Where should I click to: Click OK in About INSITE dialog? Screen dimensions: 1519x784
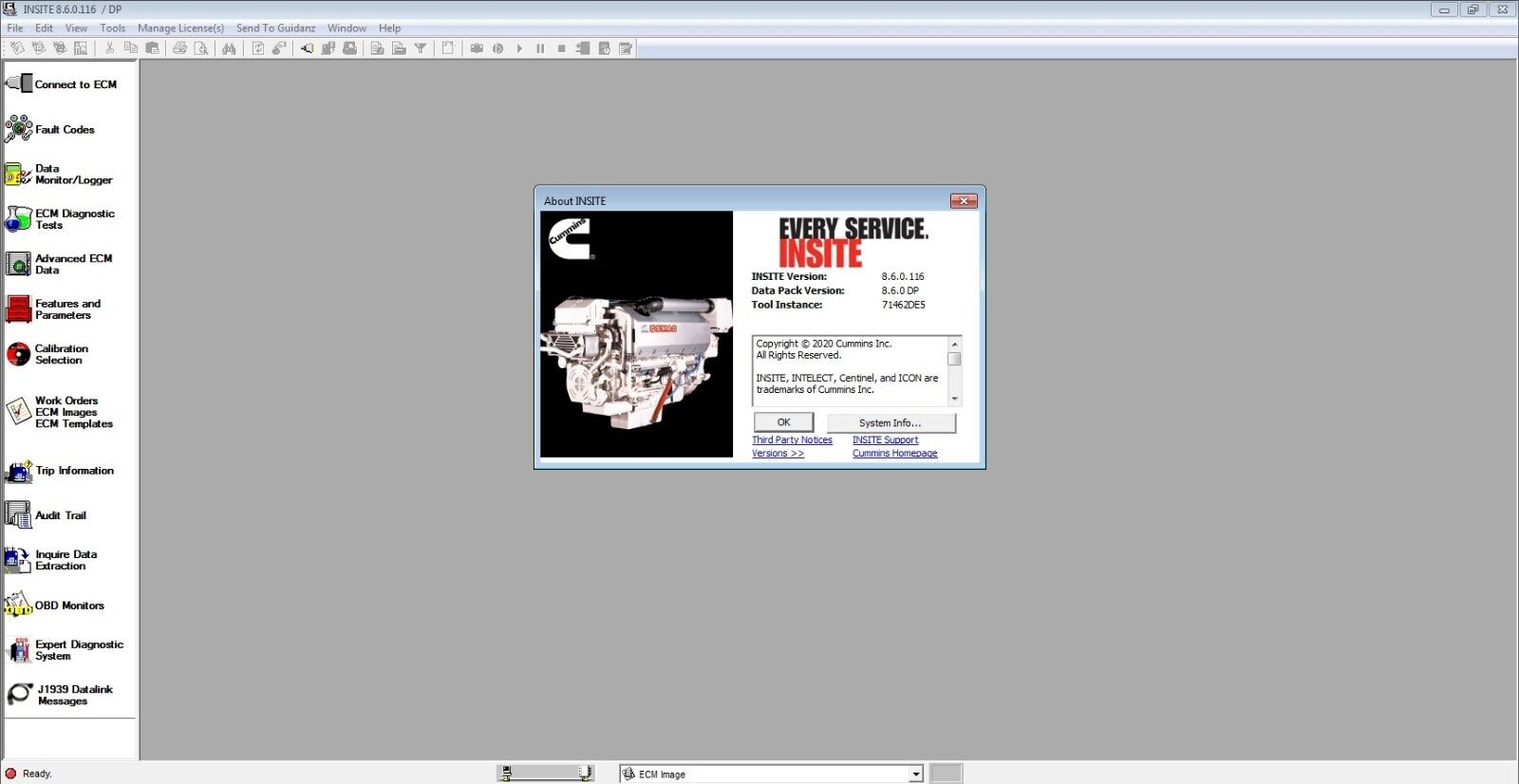784,422
